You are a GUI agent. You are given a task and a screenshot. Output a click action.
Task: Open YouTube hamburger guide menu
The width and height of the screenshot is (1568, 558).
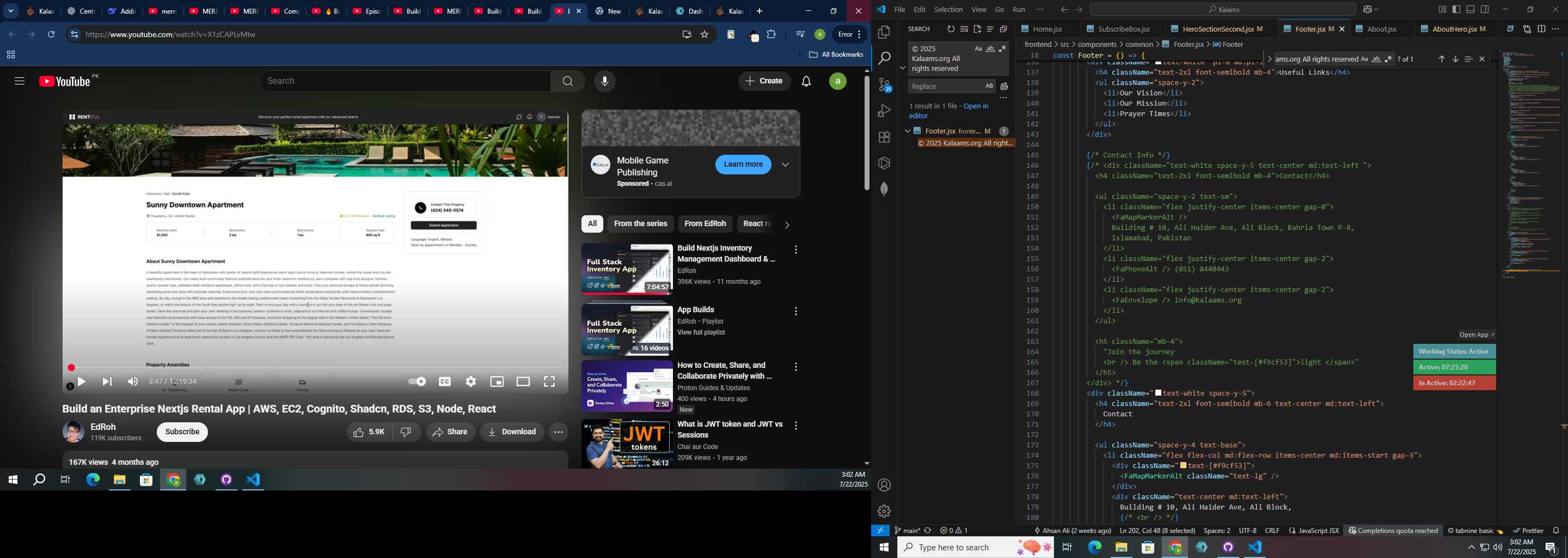click(x=20, y=82)
